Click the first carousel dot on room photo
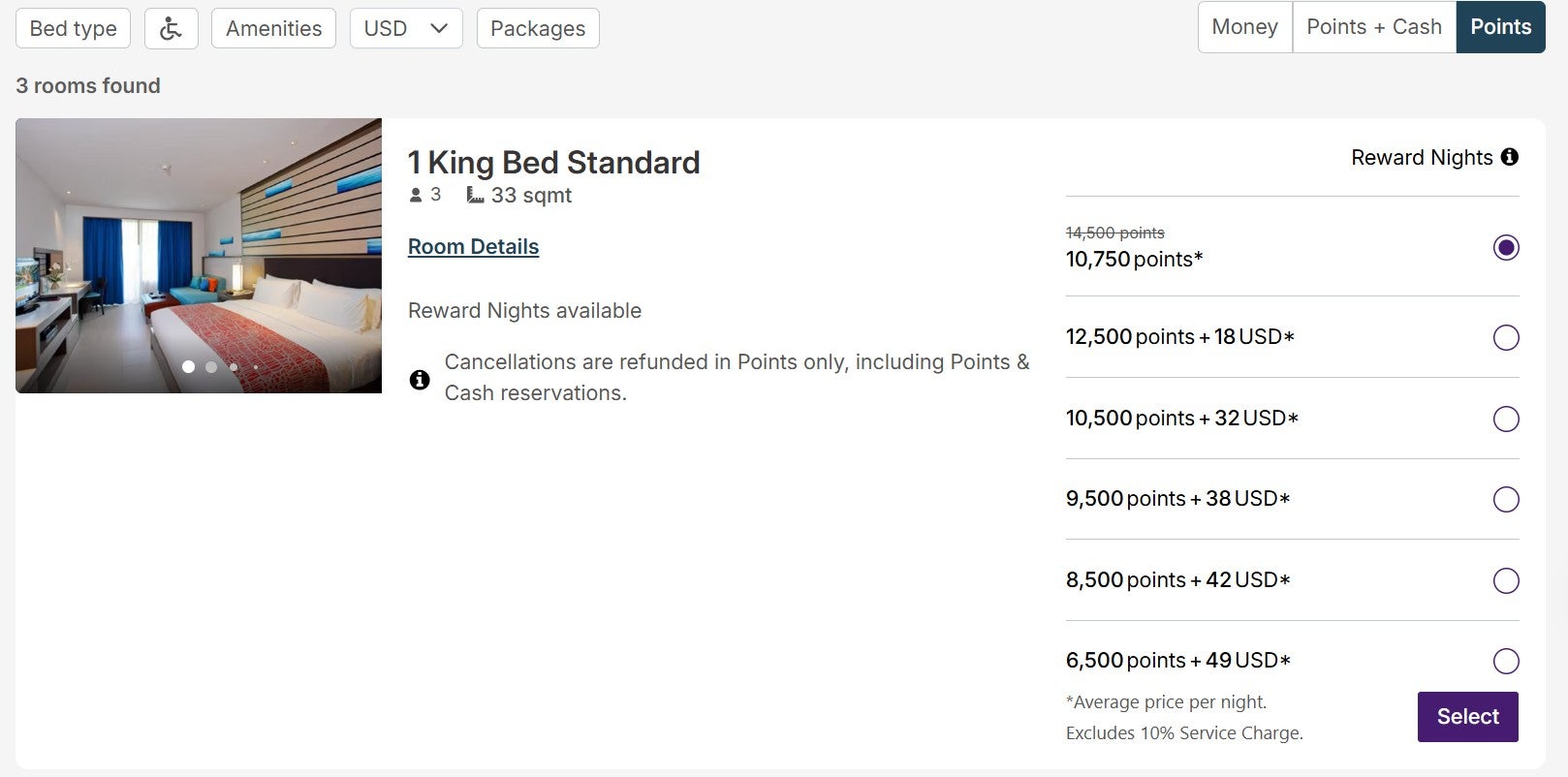The image size is (1568, 777). click(188, 367)
